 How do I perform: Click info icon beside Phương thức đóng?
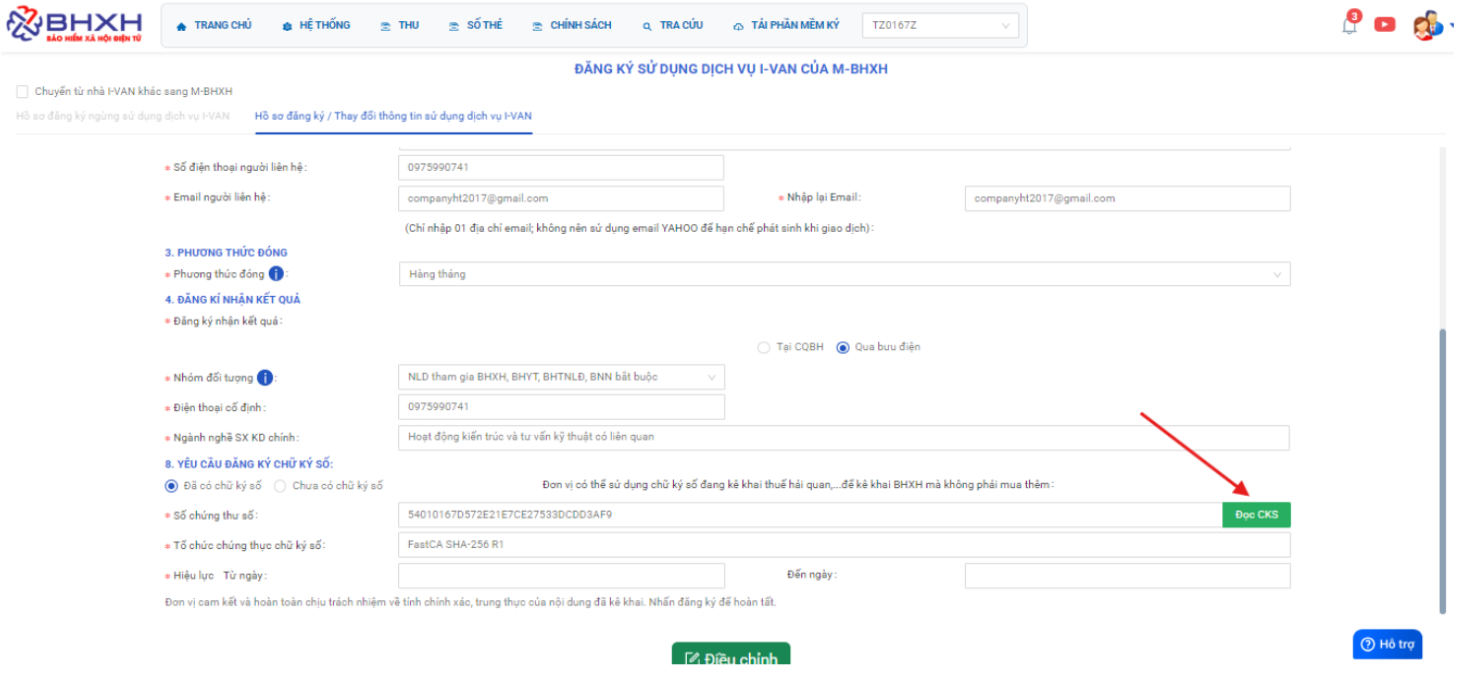[x=276, y=274]
